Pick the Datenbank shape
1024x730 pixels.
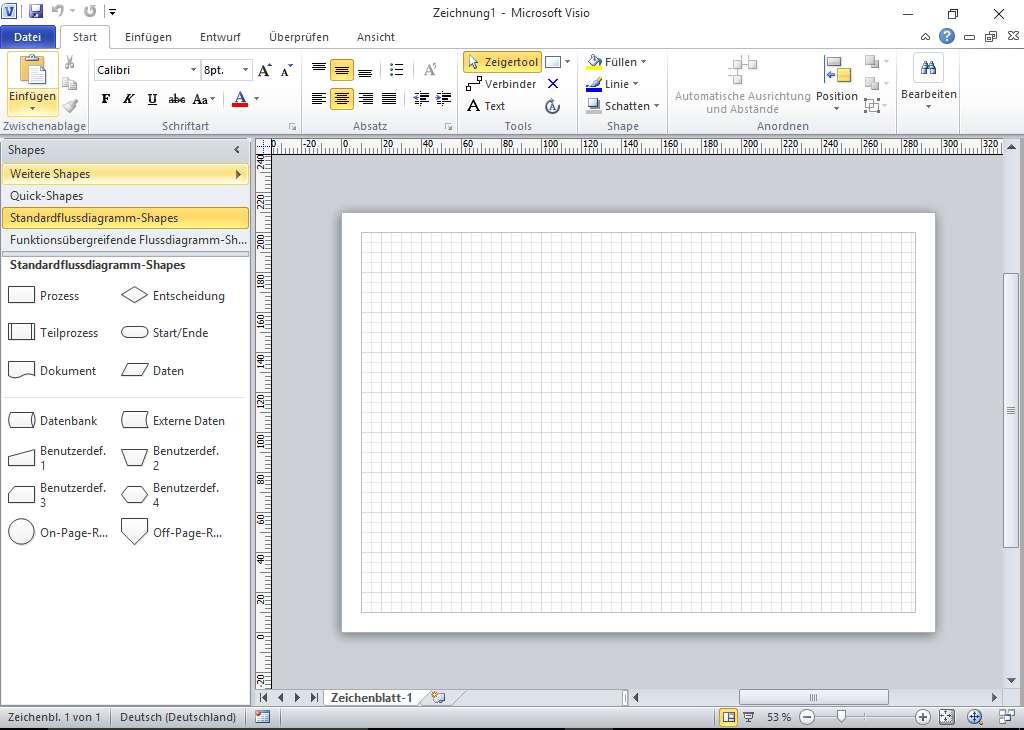[22, 421]
